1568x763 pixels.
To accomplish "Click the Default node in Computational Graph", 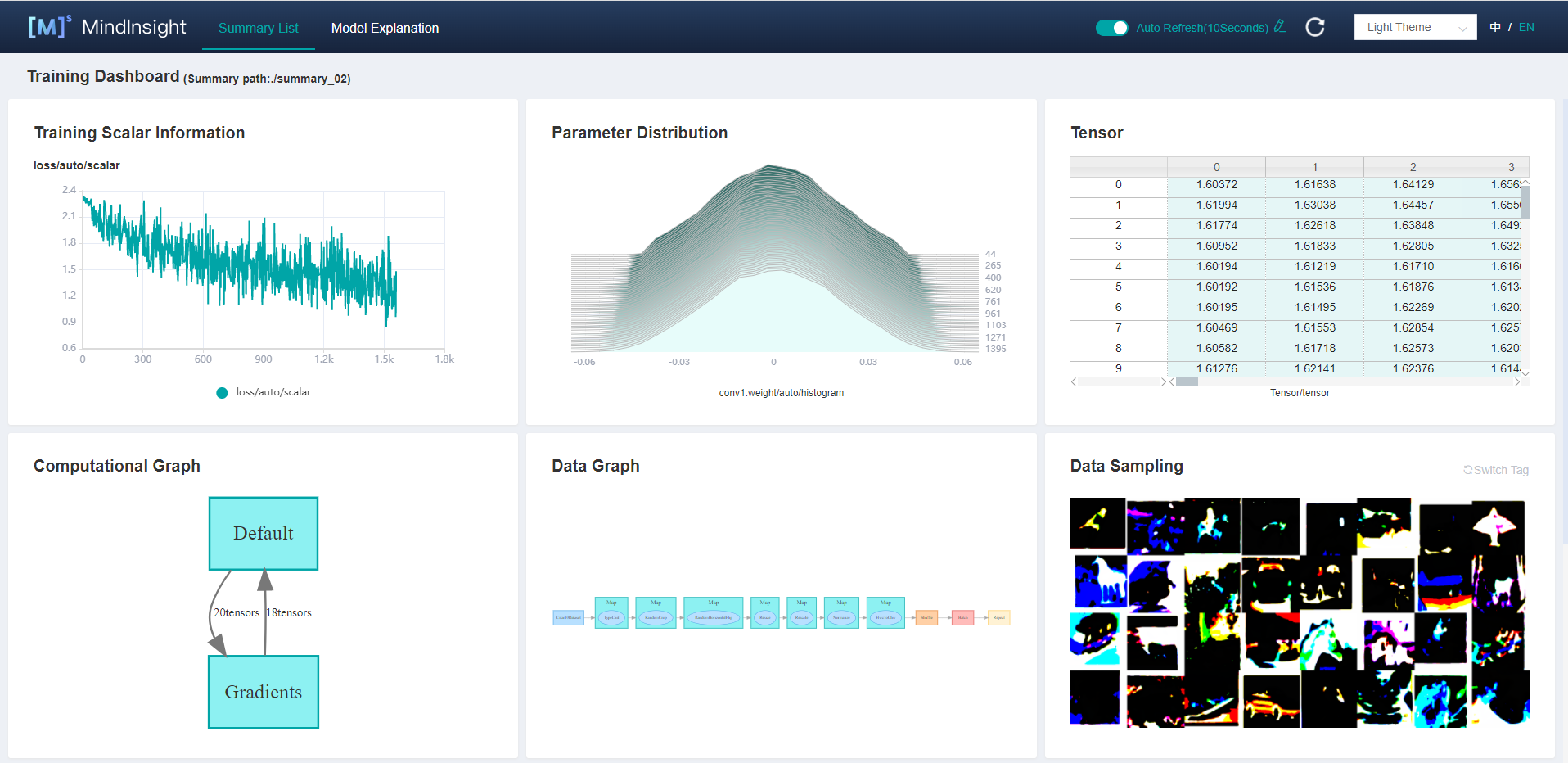I will tap(263, 533).
